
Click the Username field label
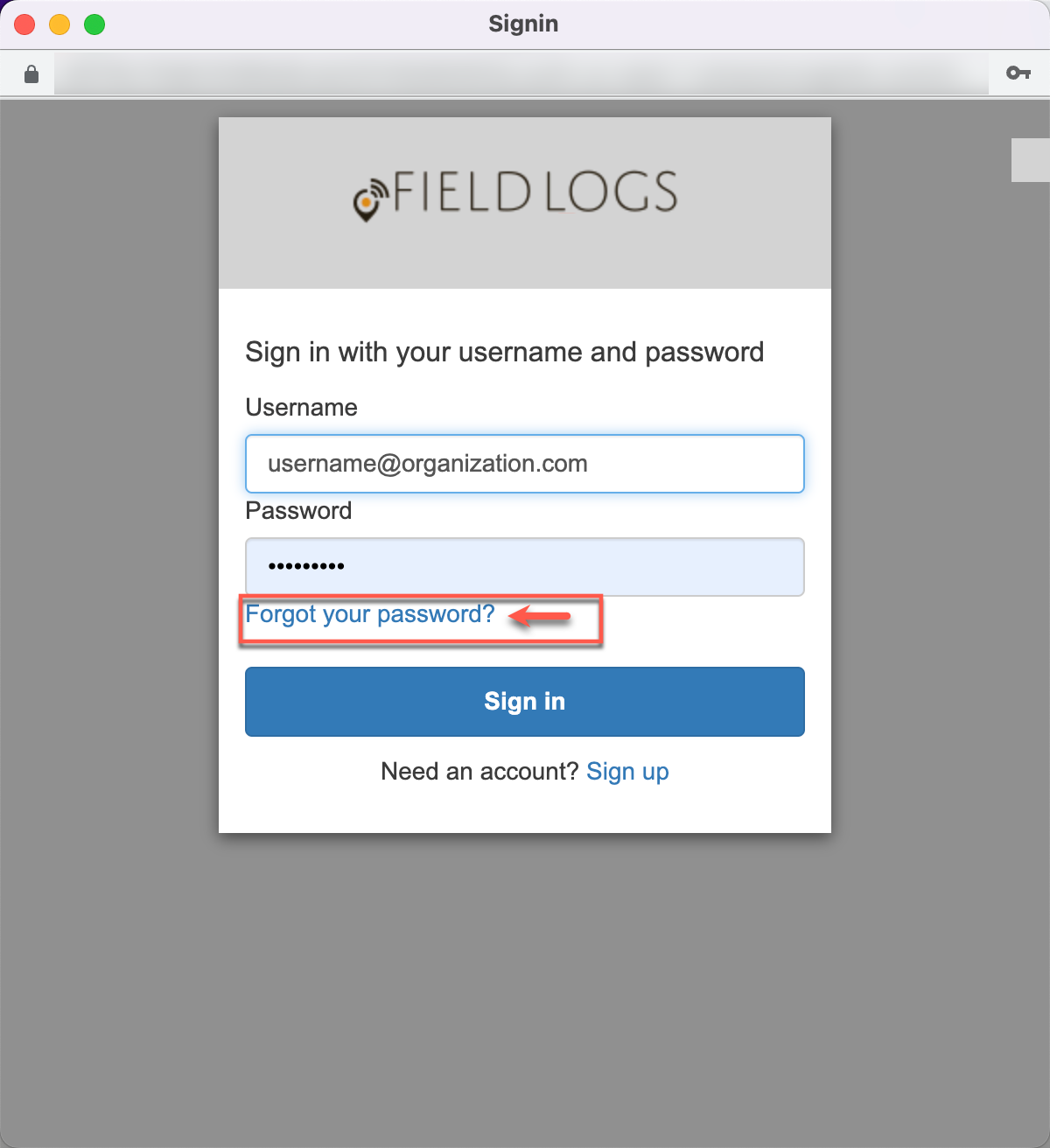click(x=301, y=408)
